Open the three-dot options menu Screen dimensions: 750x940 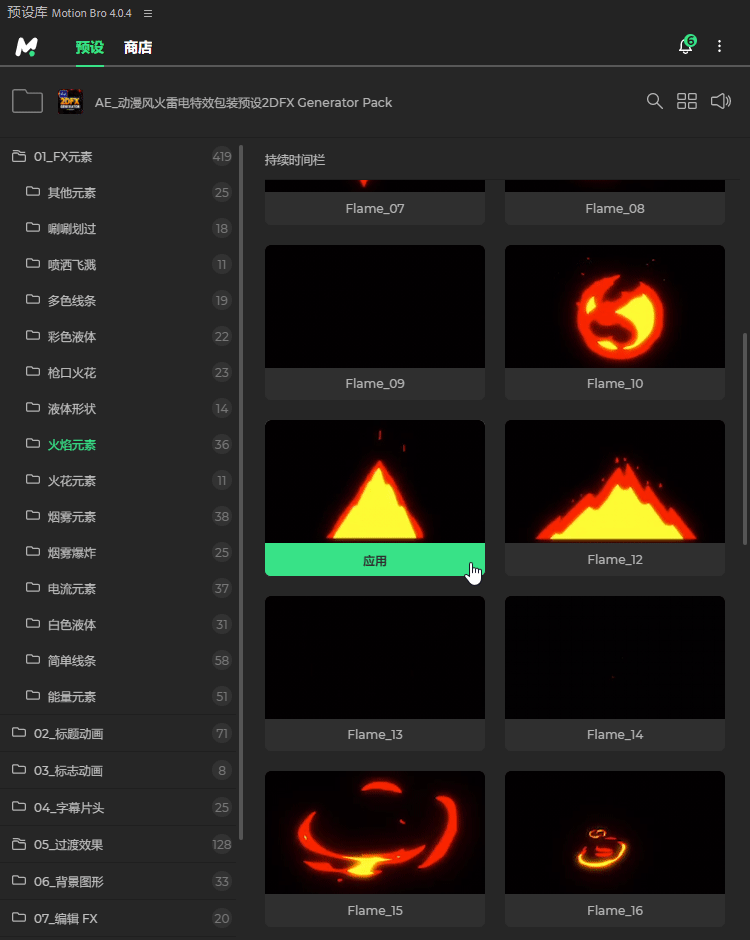[x=719, y=46]
